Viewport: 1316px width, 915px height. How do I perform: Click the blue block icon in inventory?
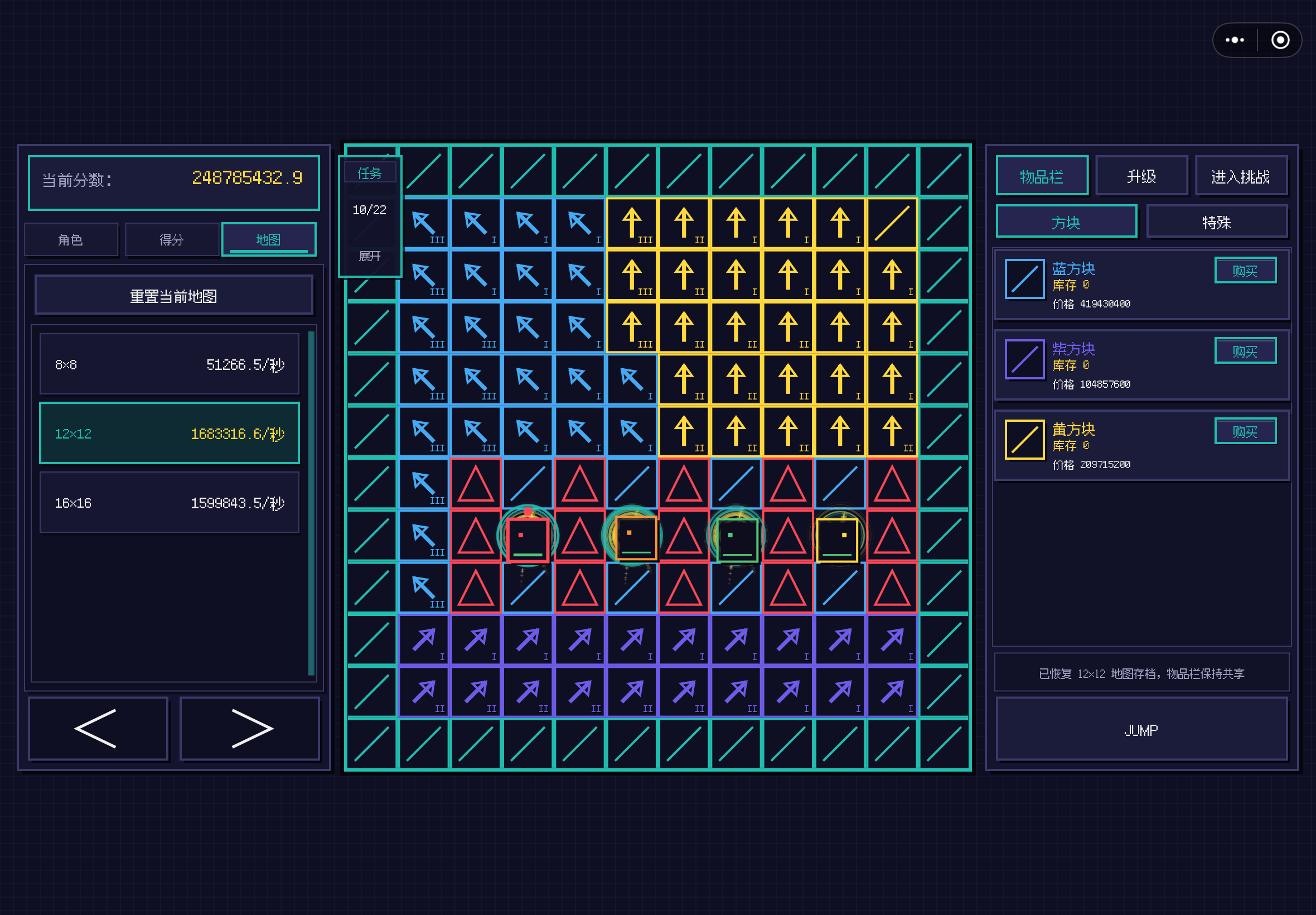point(1024,279)
